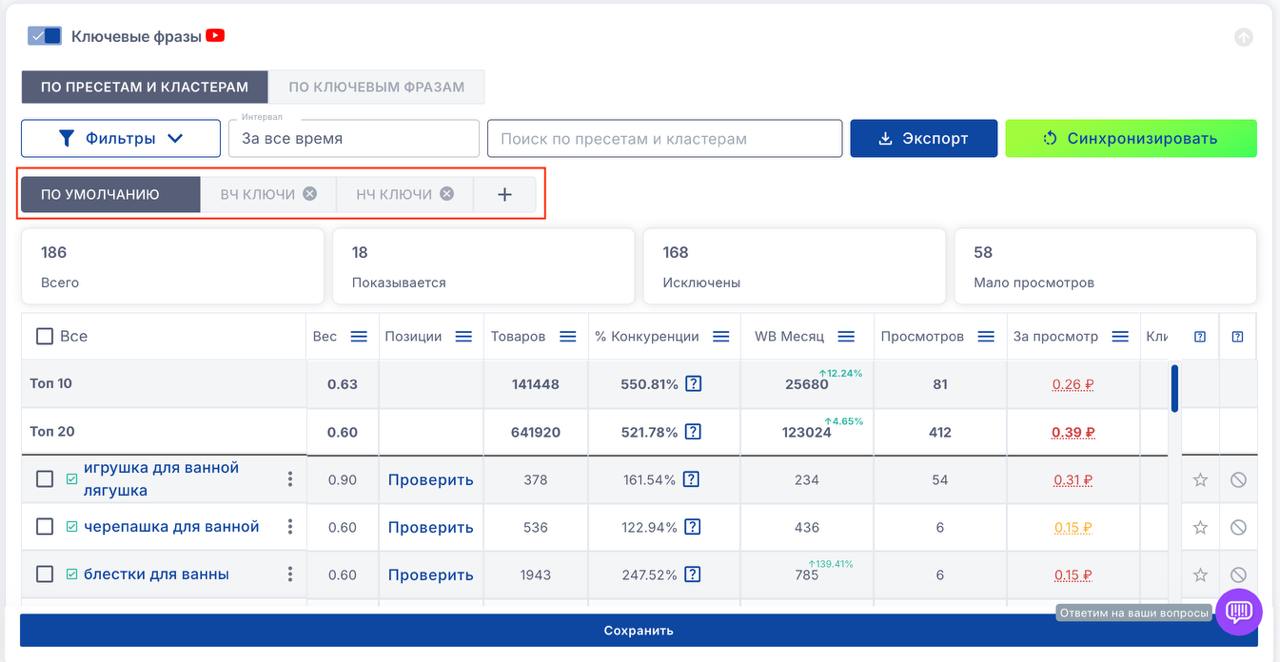Expand the Фильтры dropdown
The height and width of the screenshot is (662, 1280).
click(121, 139)
